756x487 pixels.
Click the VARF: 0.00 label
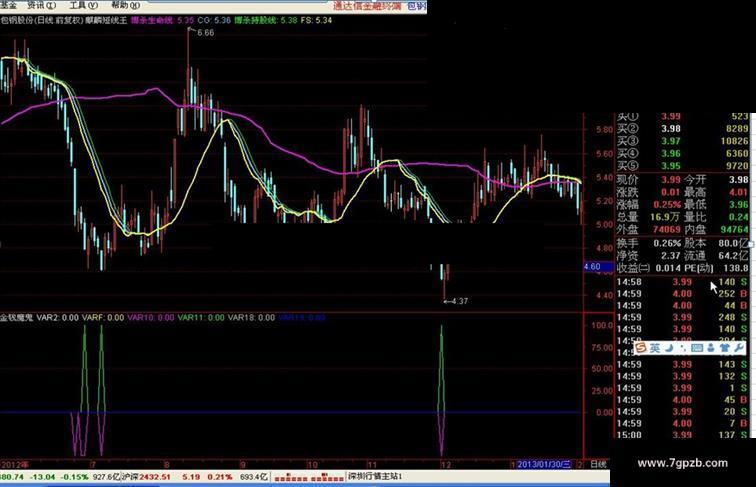point(103,318)
